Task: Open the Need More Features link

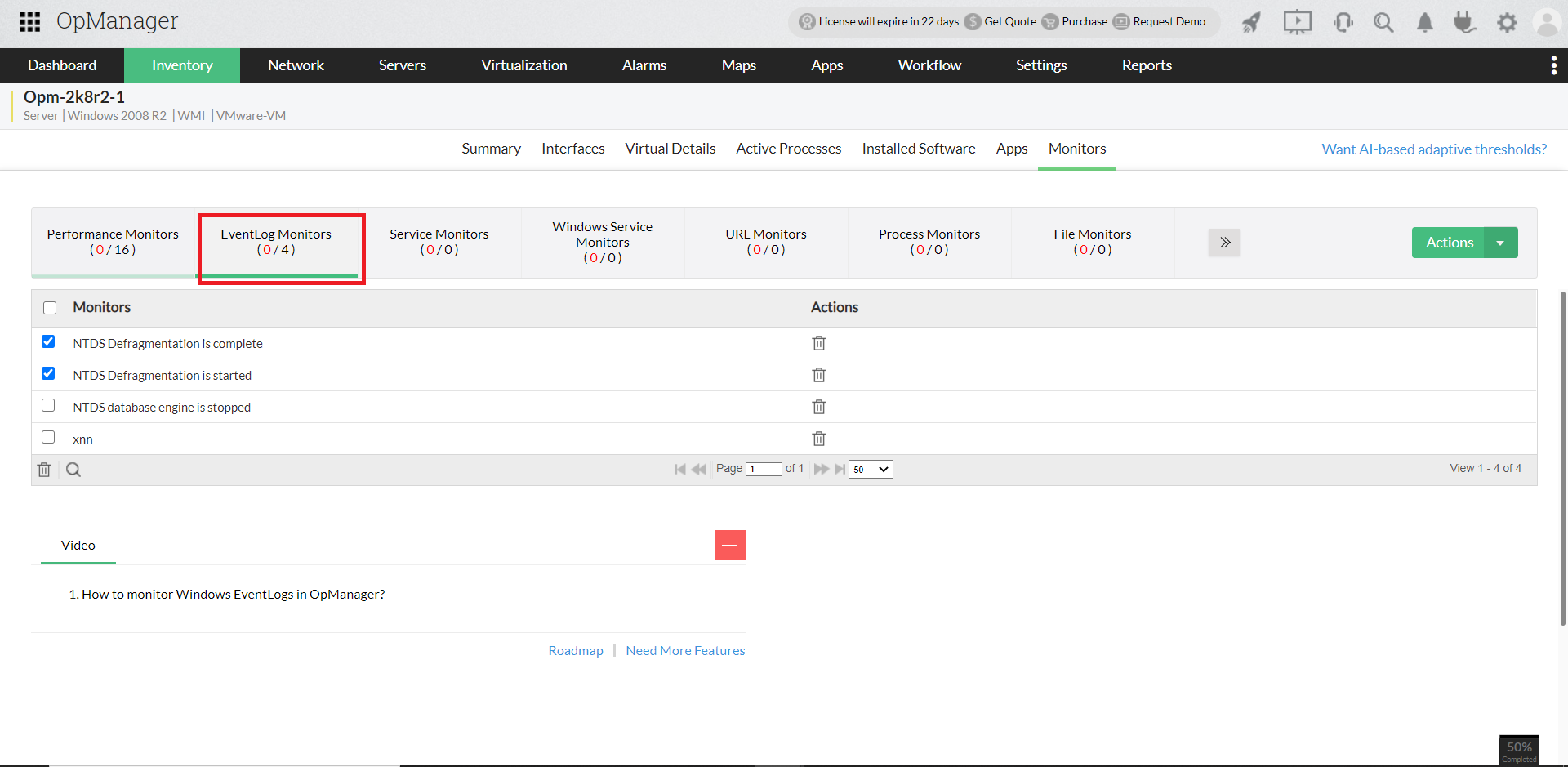Action: point(684,650)
